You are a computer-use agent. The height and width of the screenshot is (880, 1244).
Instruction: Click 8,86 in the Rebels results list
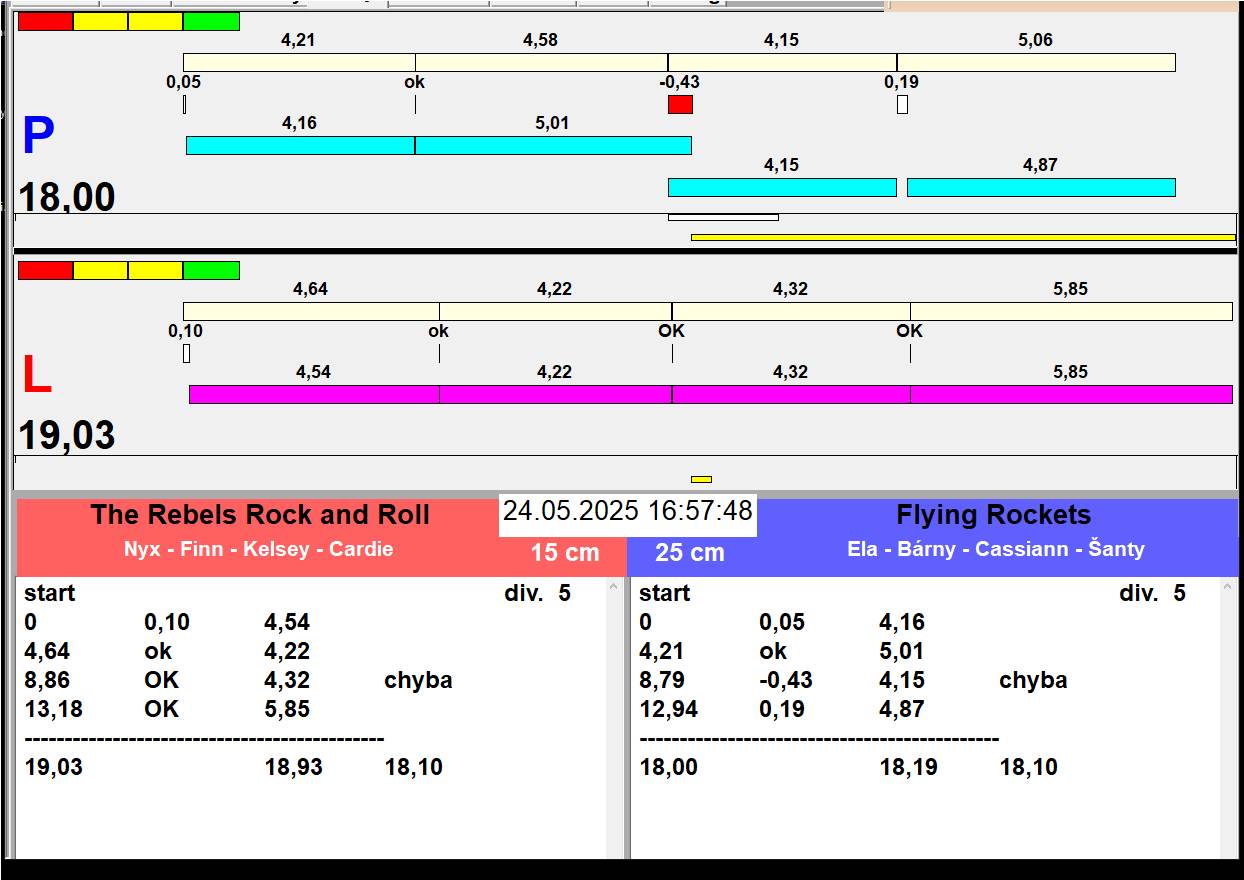(x=46, y=680)
